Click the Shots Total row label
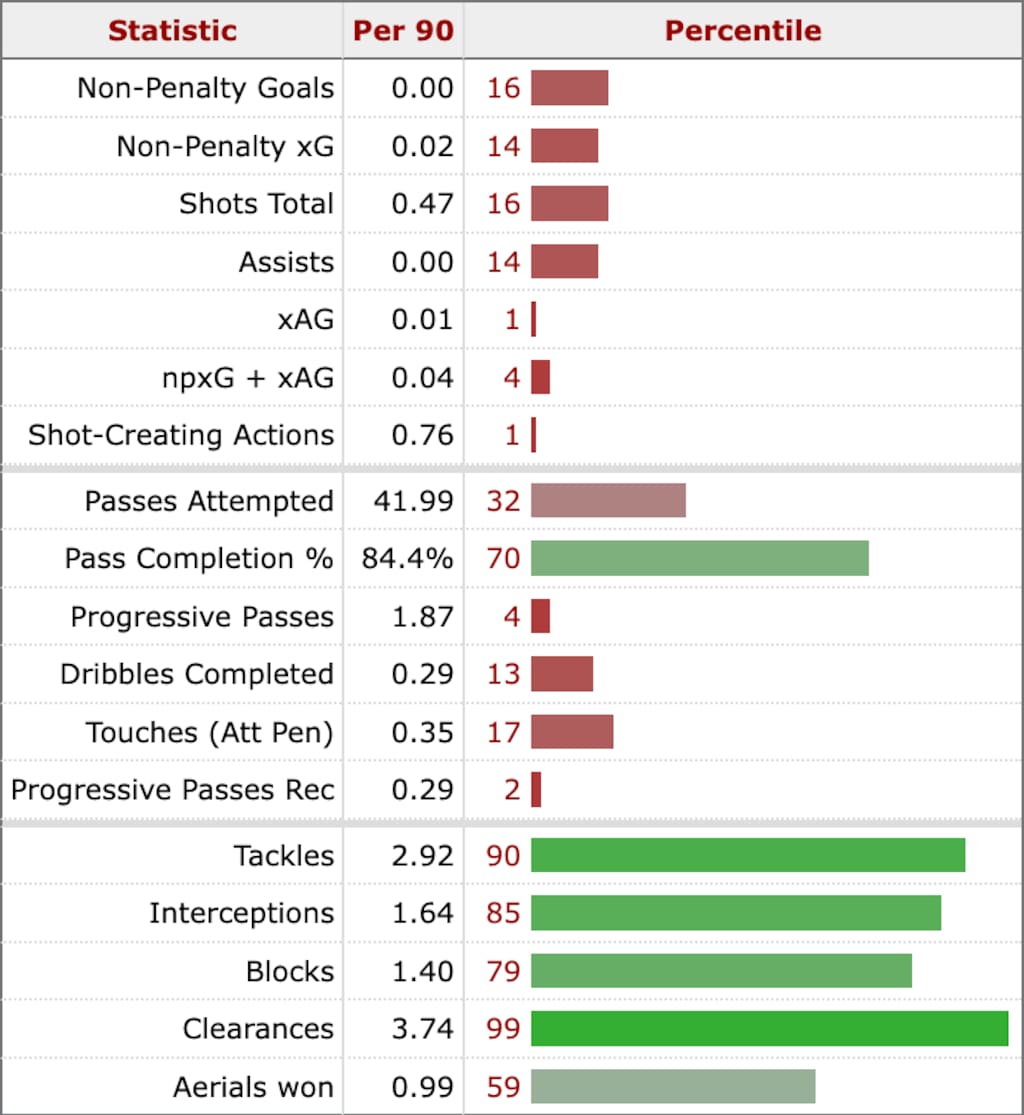Viewport: 1024px width, 1115px height. coord(256,204)
